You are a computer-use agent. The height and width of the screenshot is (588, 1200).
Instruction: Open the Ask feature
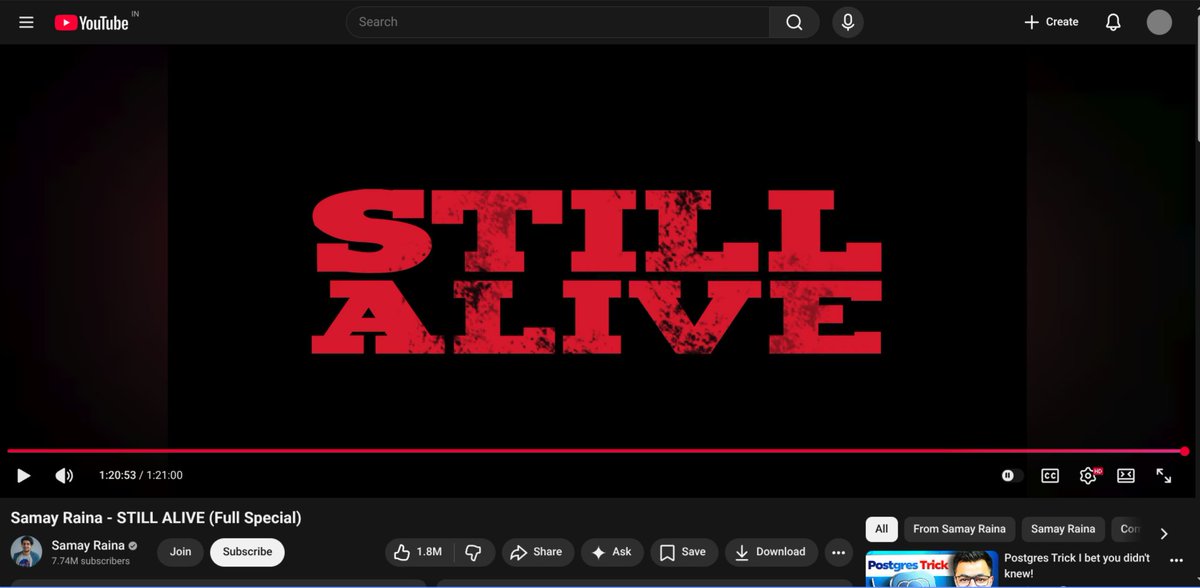612,552
